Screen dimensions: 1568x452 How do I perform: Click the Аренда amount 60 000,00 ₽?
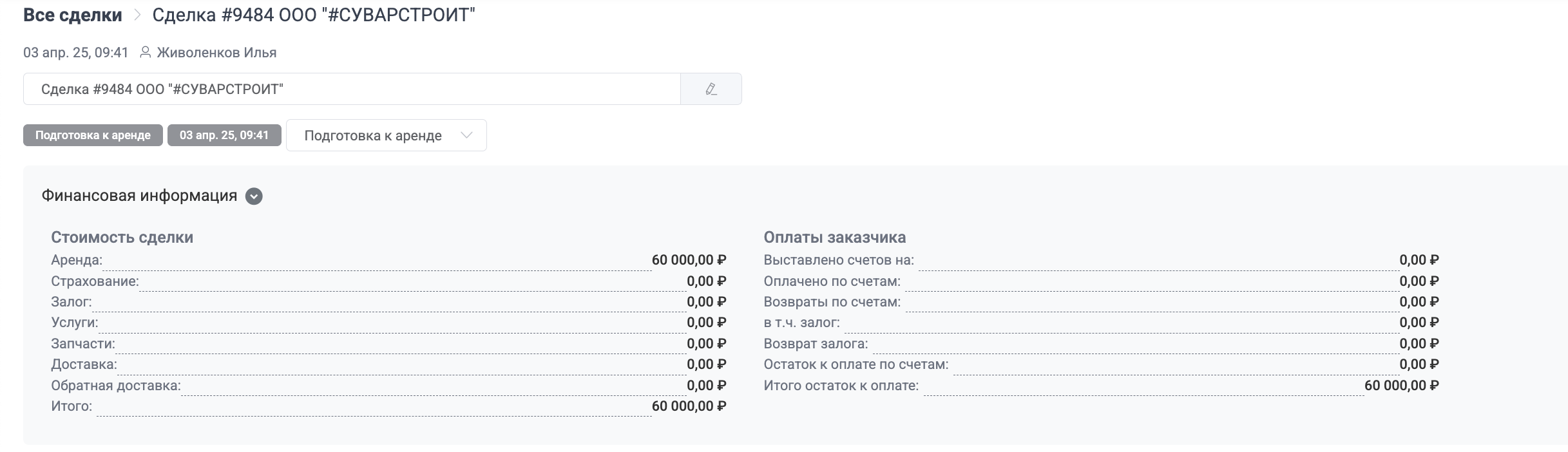point(689,260)
